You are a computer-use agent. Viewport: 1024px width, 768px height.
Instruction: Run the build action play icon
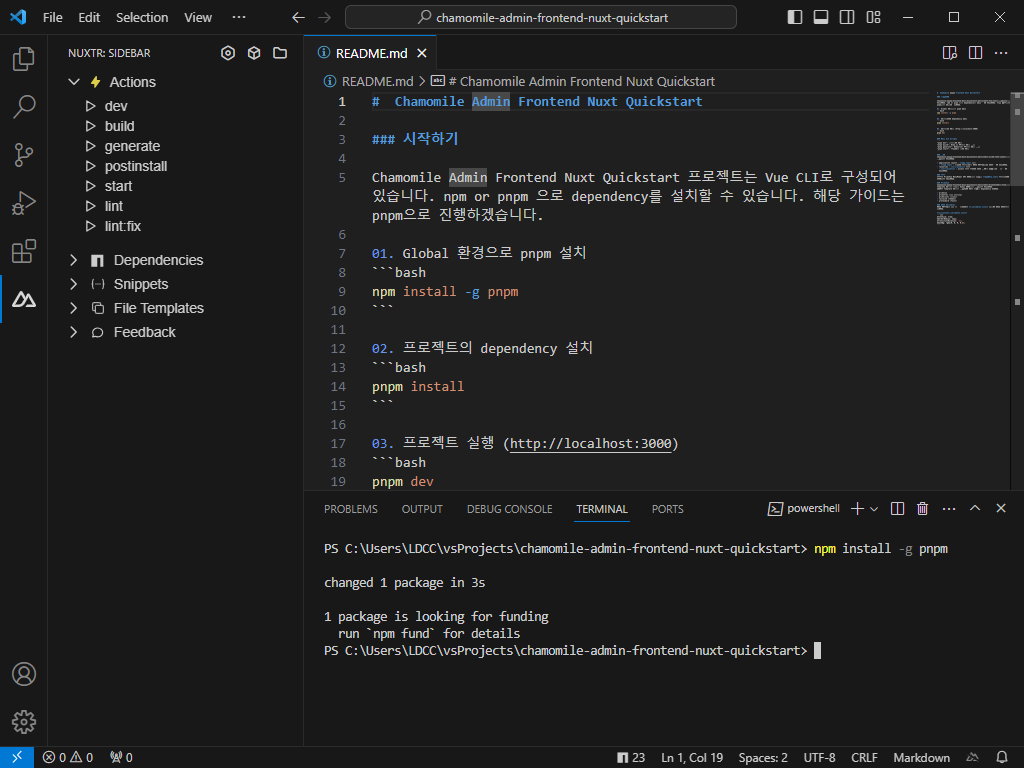91,126
